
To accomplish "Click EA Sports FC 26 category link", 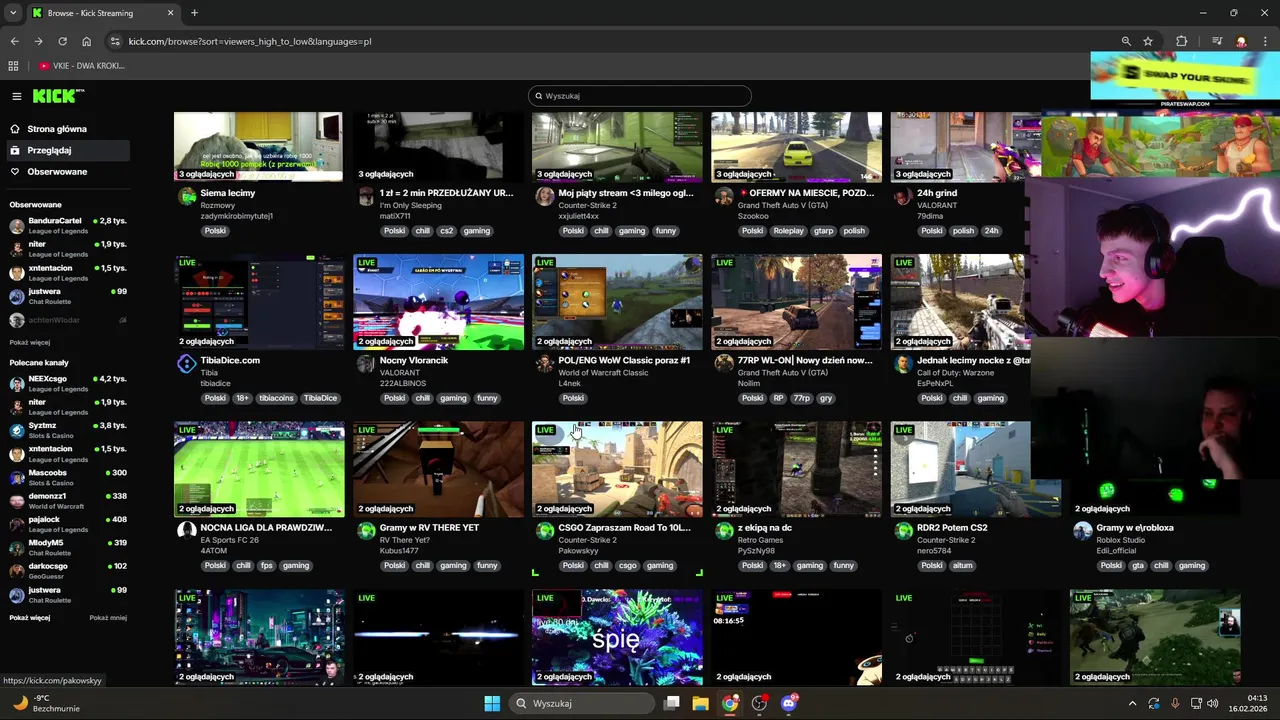I will pyautogui.click(x=229, y=540).
